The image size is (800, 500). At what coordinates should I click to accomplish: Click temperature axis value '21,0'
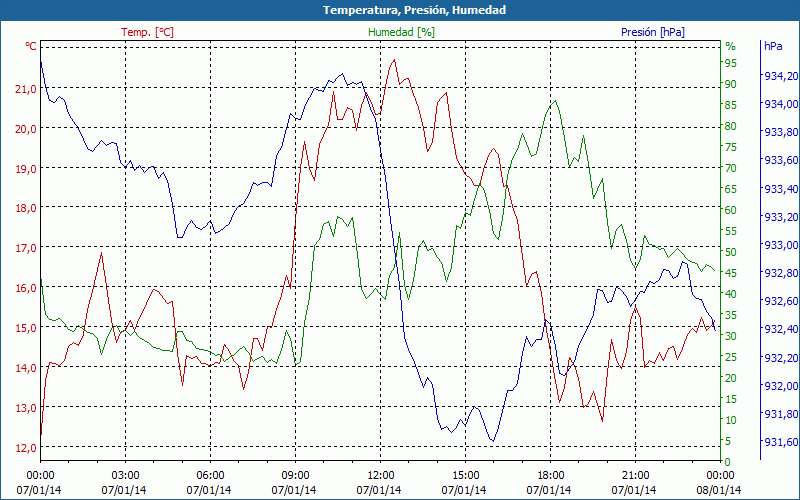[28, 89]
